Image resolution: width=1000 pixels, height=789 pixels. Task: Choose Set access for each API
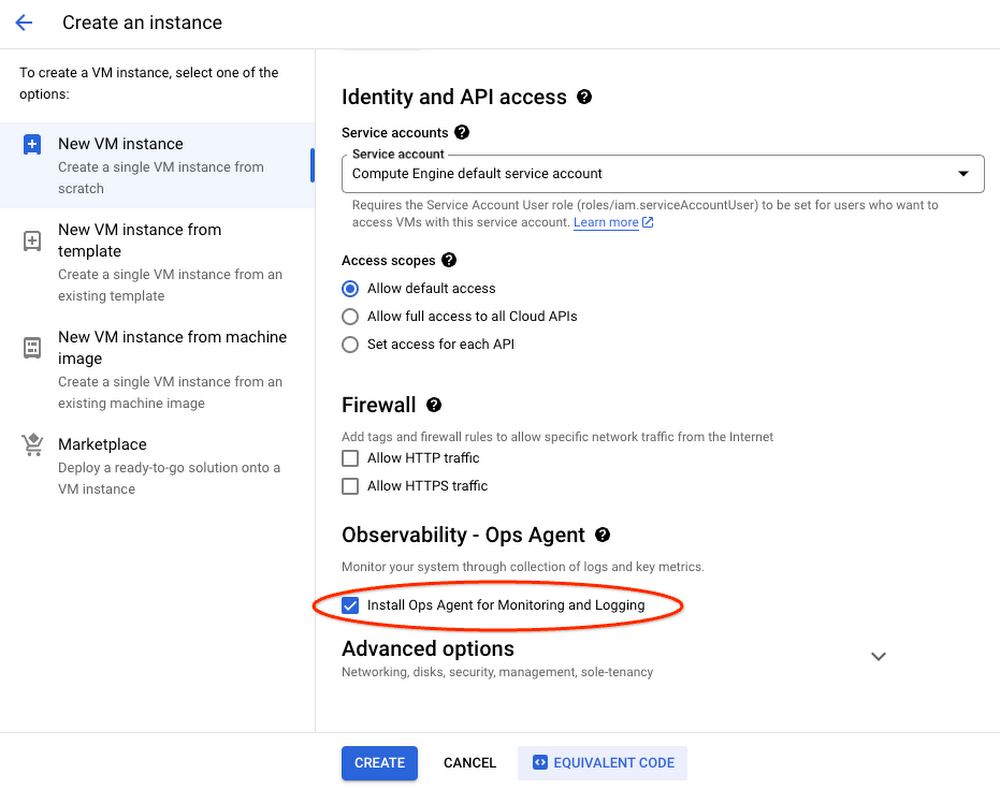pos(350,344)
